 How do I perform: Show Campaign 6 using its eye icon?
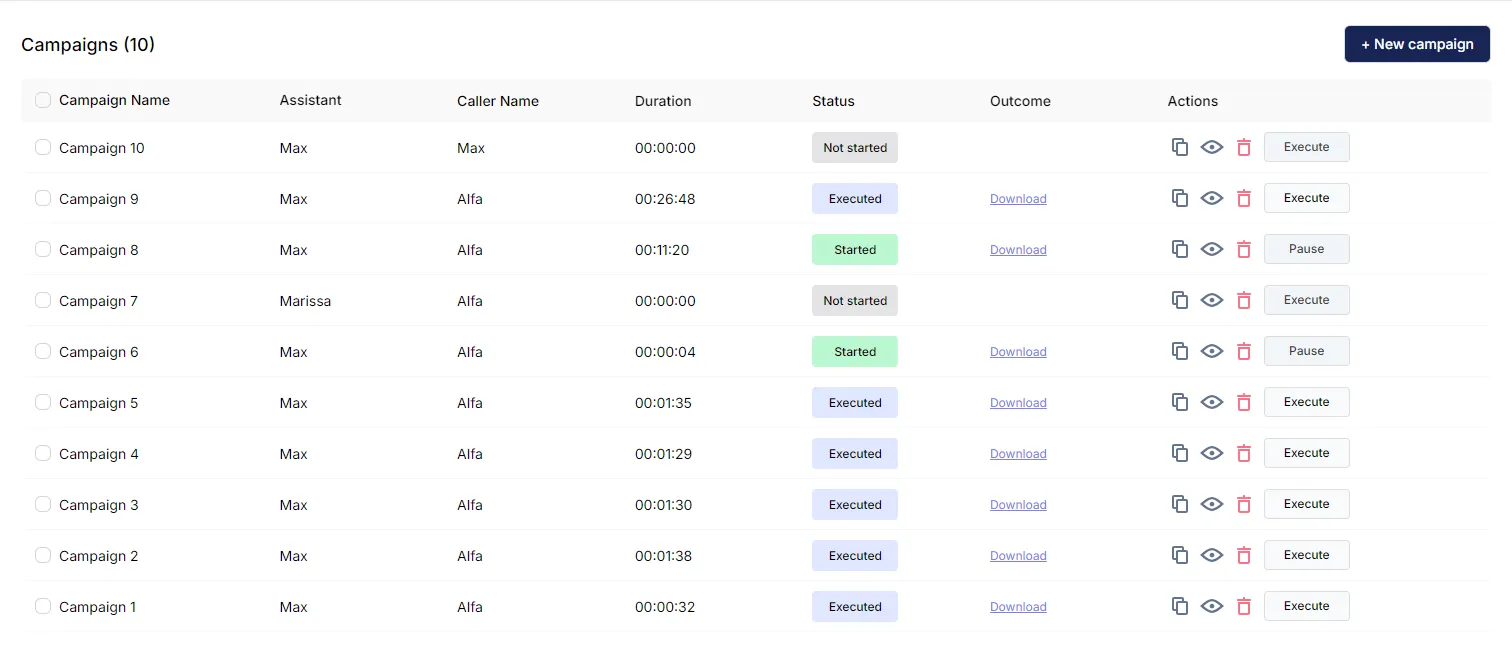pos(1211,351)
